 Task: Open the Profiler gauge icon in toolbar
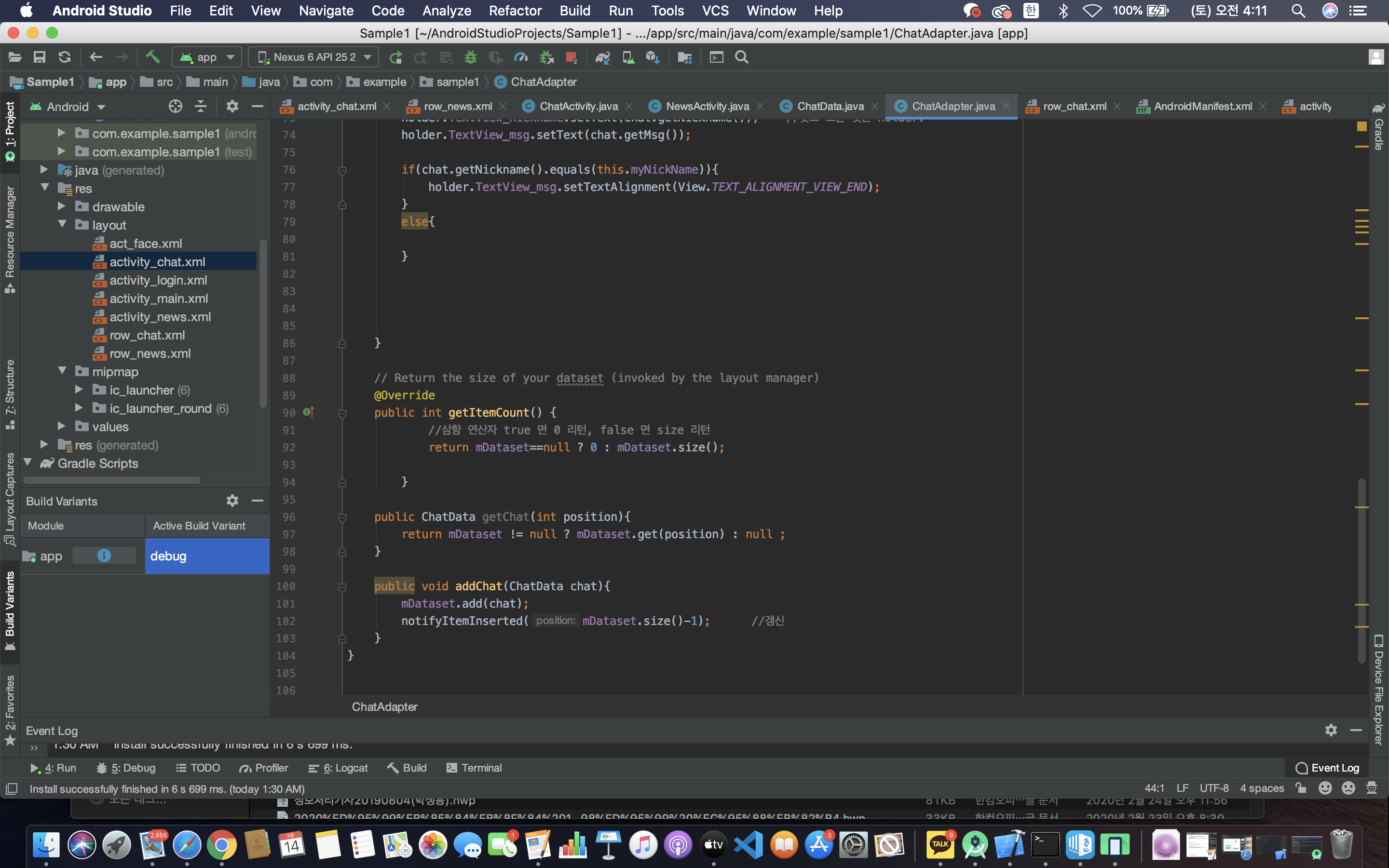pyautogui.click(x=520, y=57)
